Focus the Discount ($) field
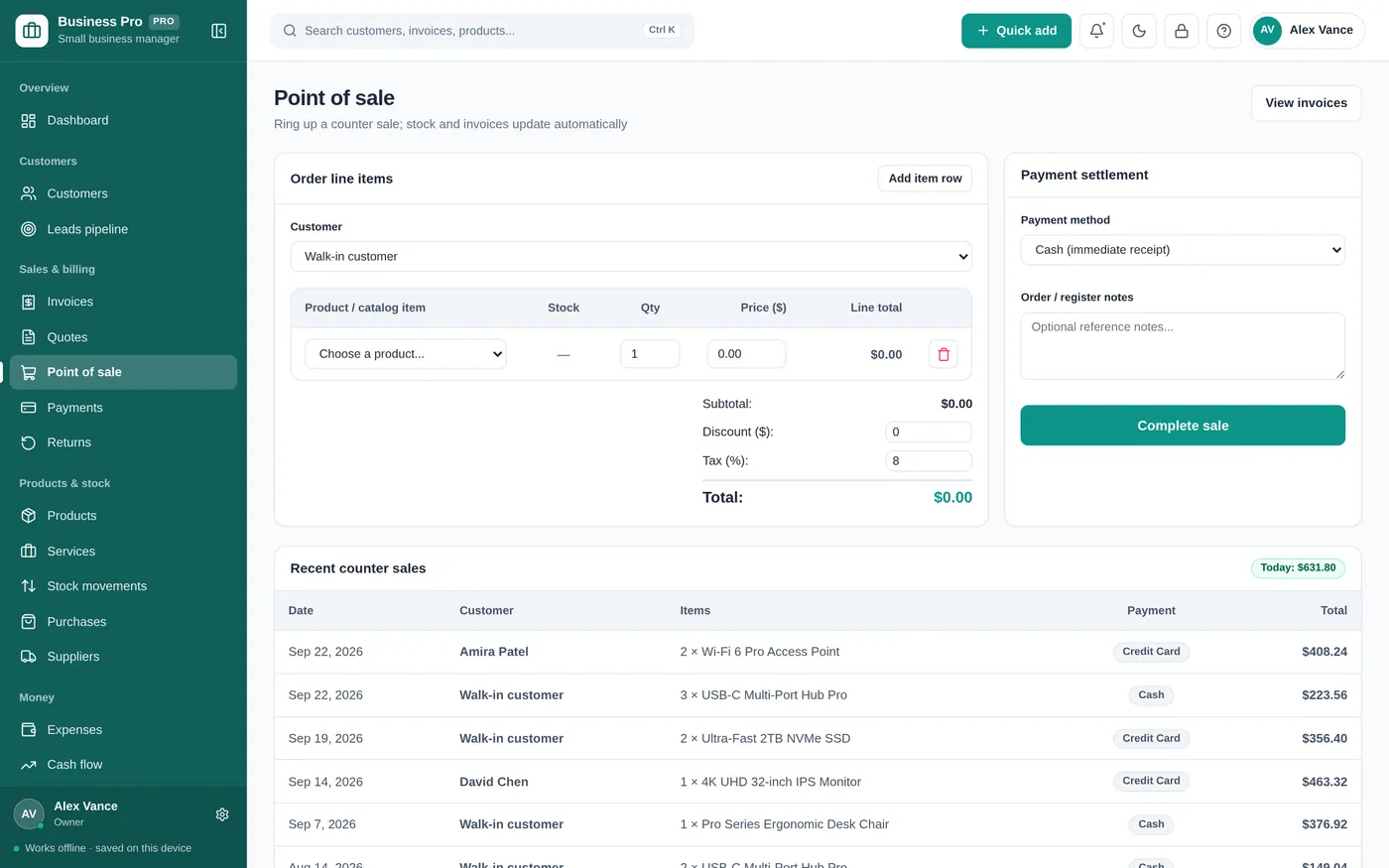The image size is (1389, 868). pos(929,433)
